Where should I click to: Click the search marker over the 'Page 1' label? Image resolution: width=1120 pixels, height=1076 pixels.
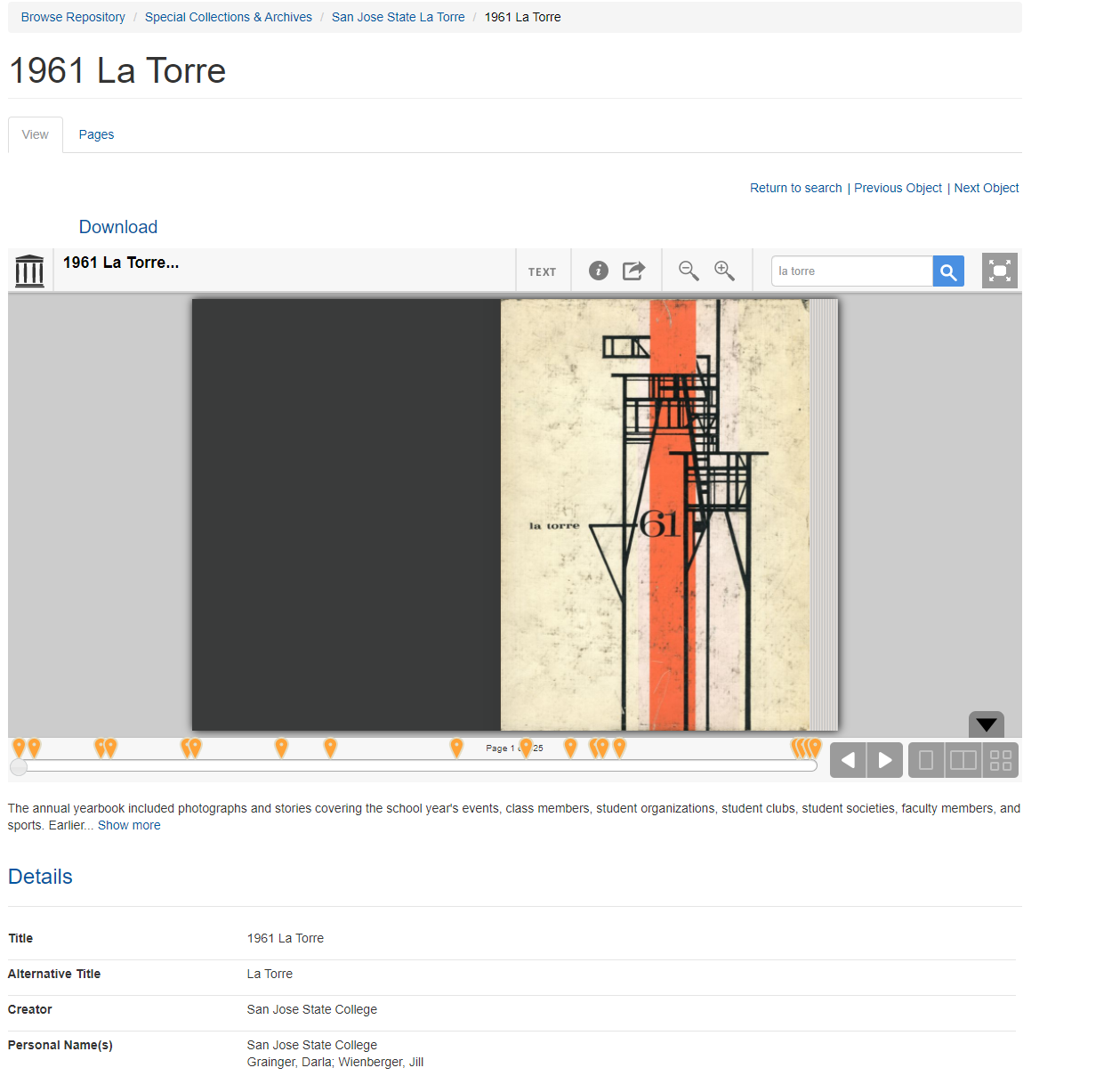(526, 748)
